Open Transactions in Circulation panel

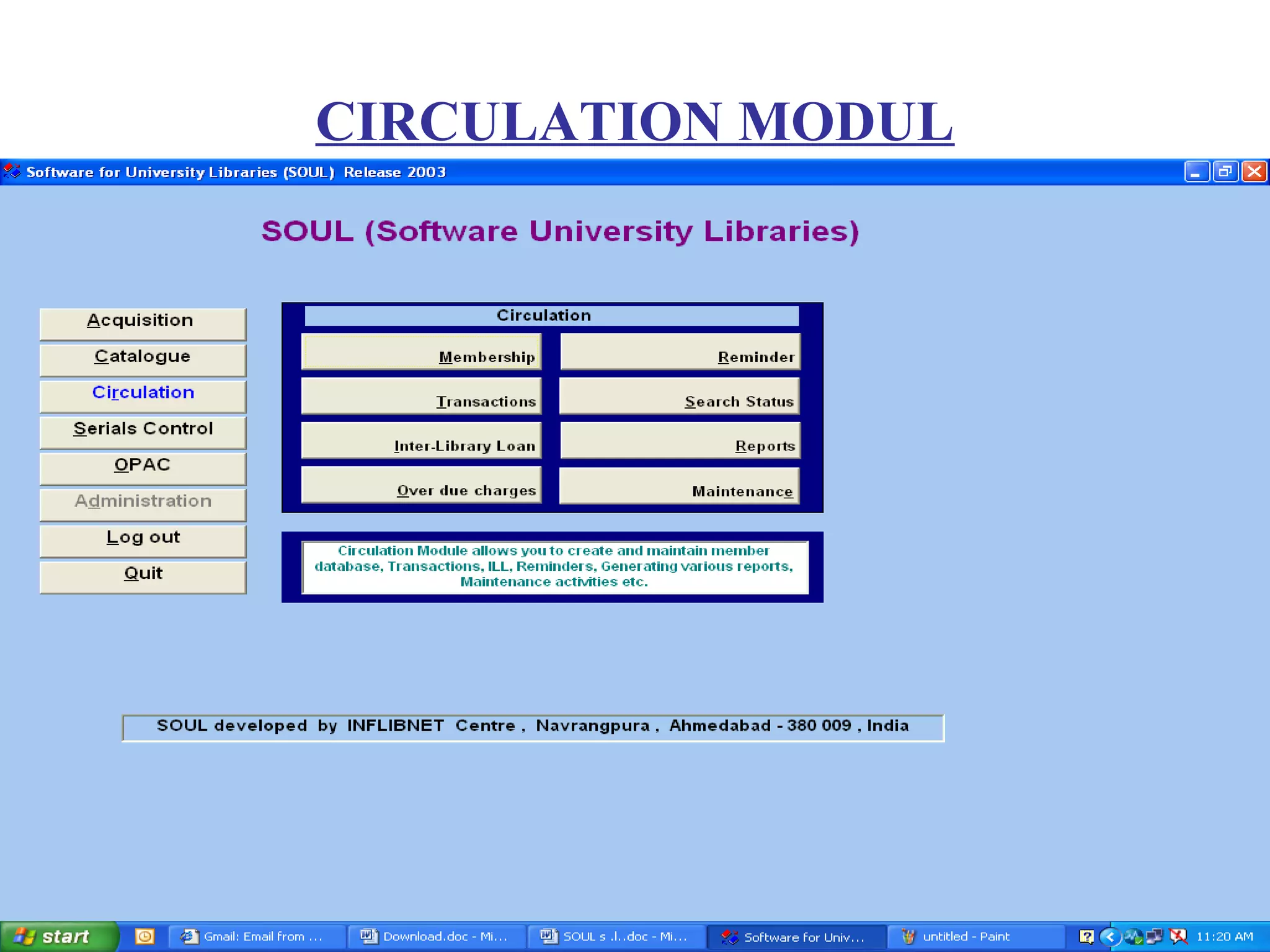tap(422, 396)
